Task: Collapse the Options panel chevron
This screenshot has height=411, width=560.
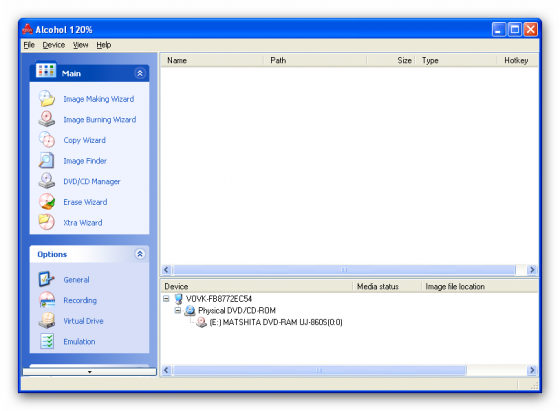Action: tap(140, 254)
